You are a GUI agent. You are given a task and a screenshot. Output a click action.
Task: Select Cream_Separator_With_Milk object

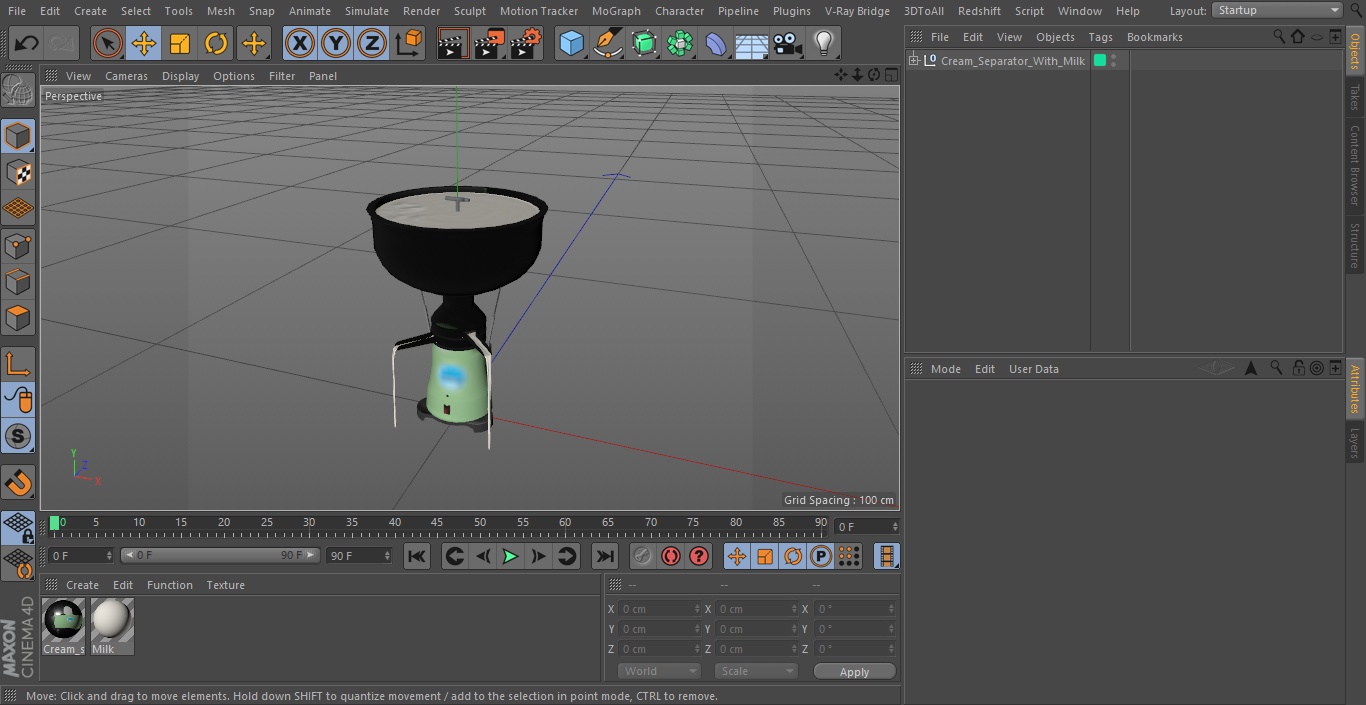[x=1012, y=61]
